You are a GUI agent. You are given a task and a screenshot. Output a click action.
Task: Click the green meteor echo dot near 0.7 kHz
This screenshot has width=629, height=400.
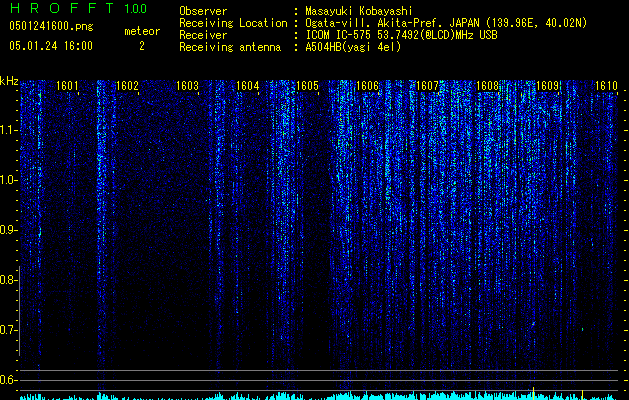coord(582,329)
